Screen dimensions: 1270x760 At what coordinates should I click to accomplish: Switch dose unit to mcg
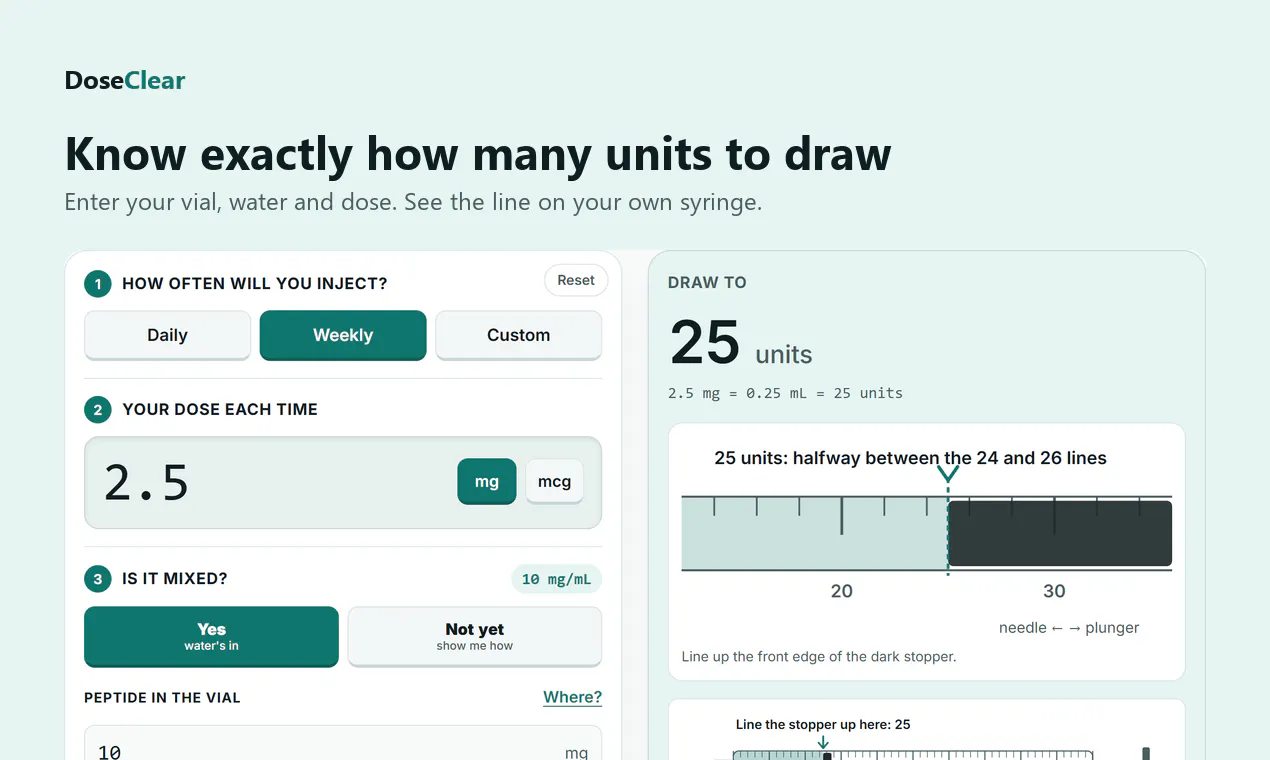tap(554, 481)
